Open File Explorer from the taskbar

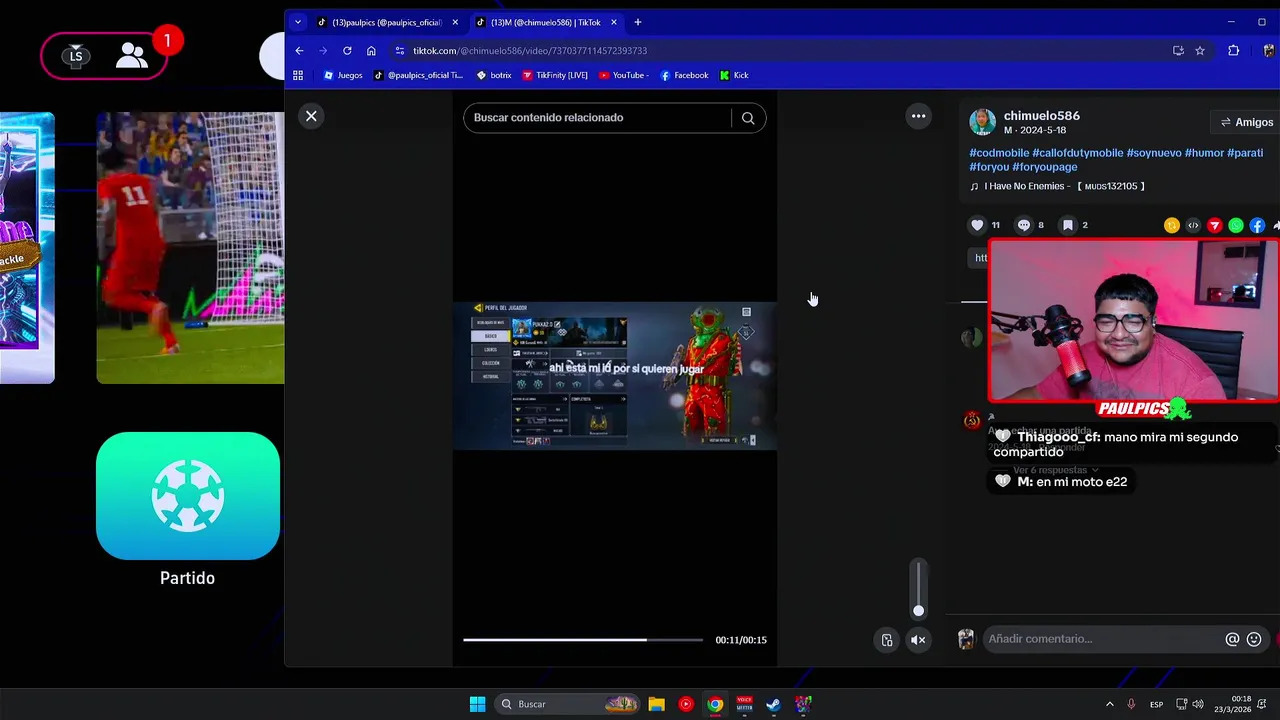(x=656, y=704)
